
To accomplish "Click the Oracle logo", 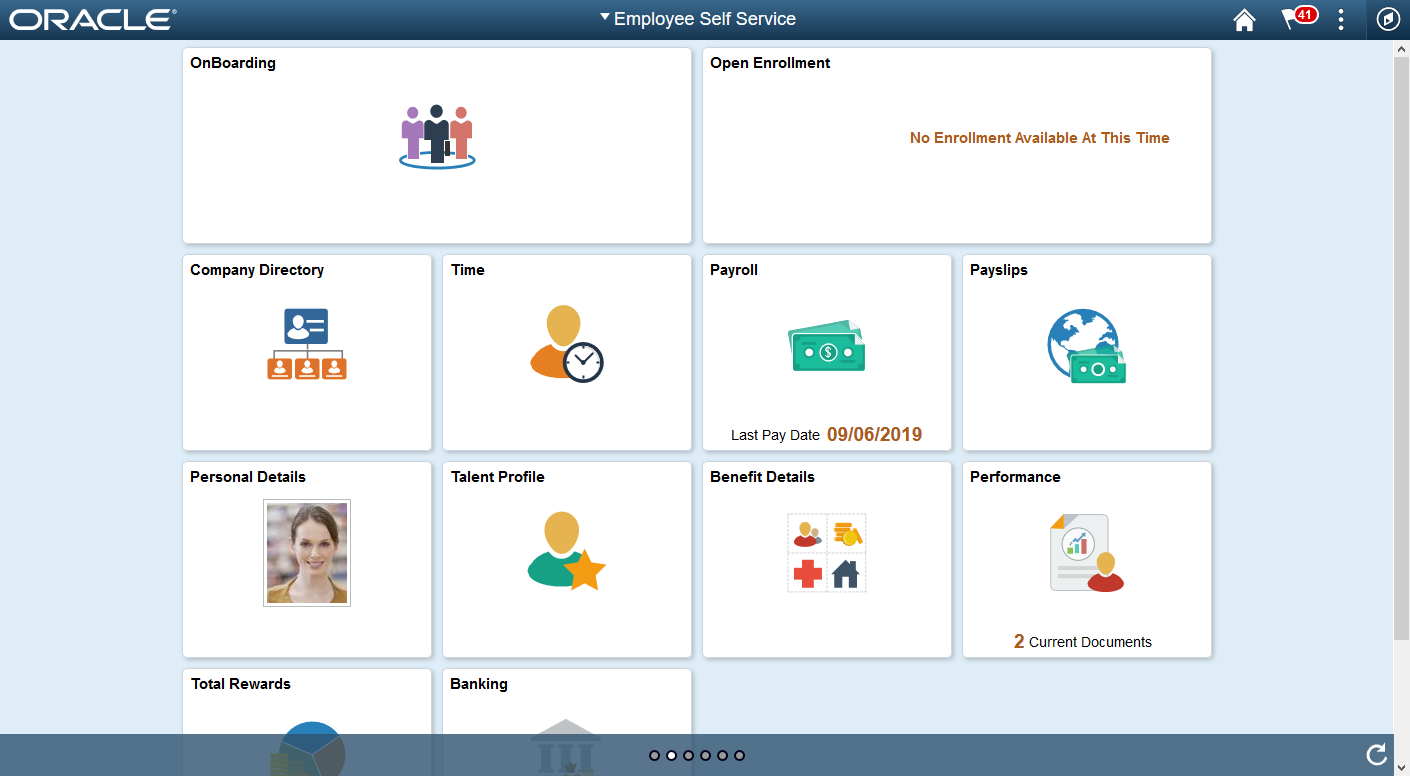I will (x=93, y=20).
